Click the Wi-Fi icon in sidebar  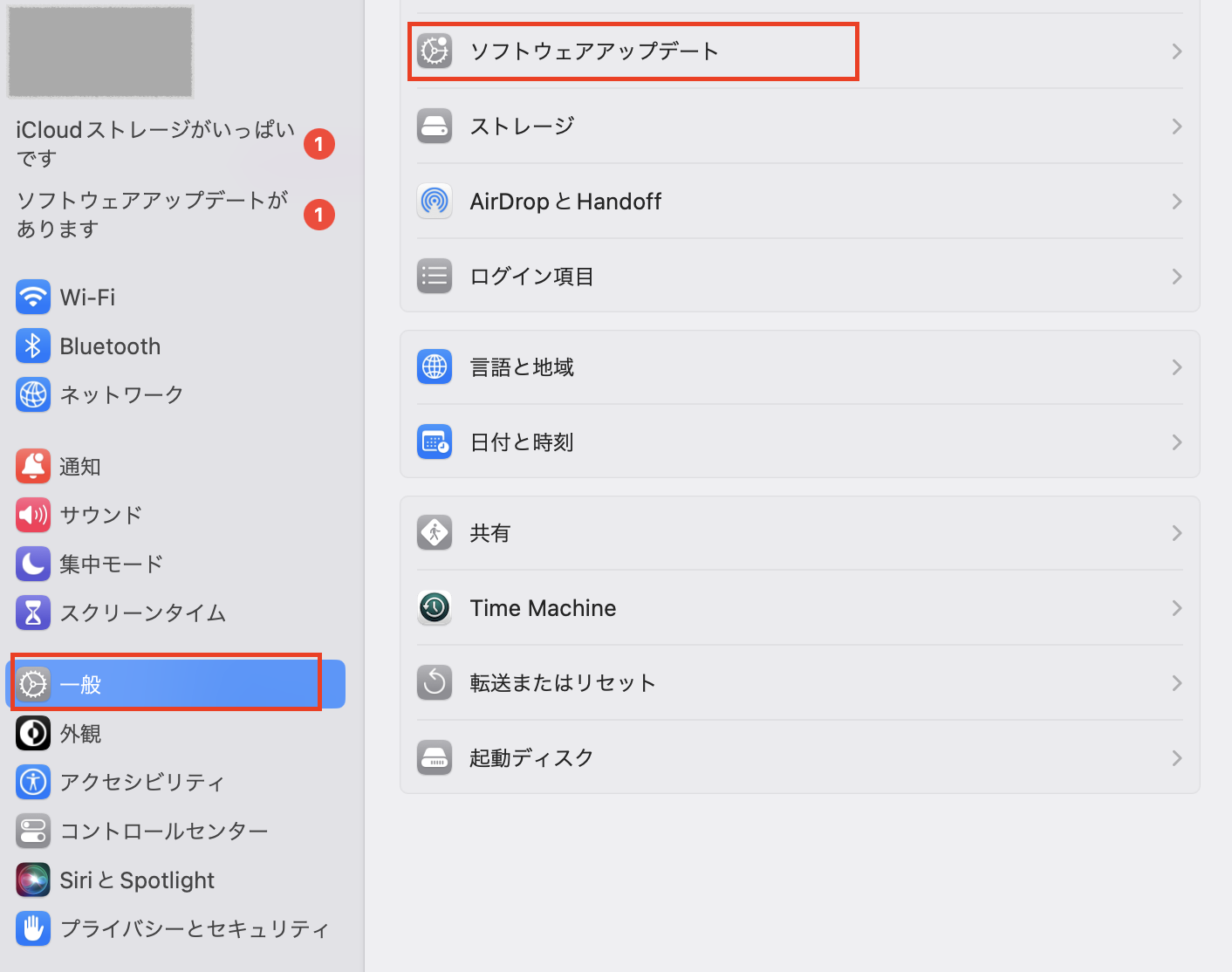point(33,298)
